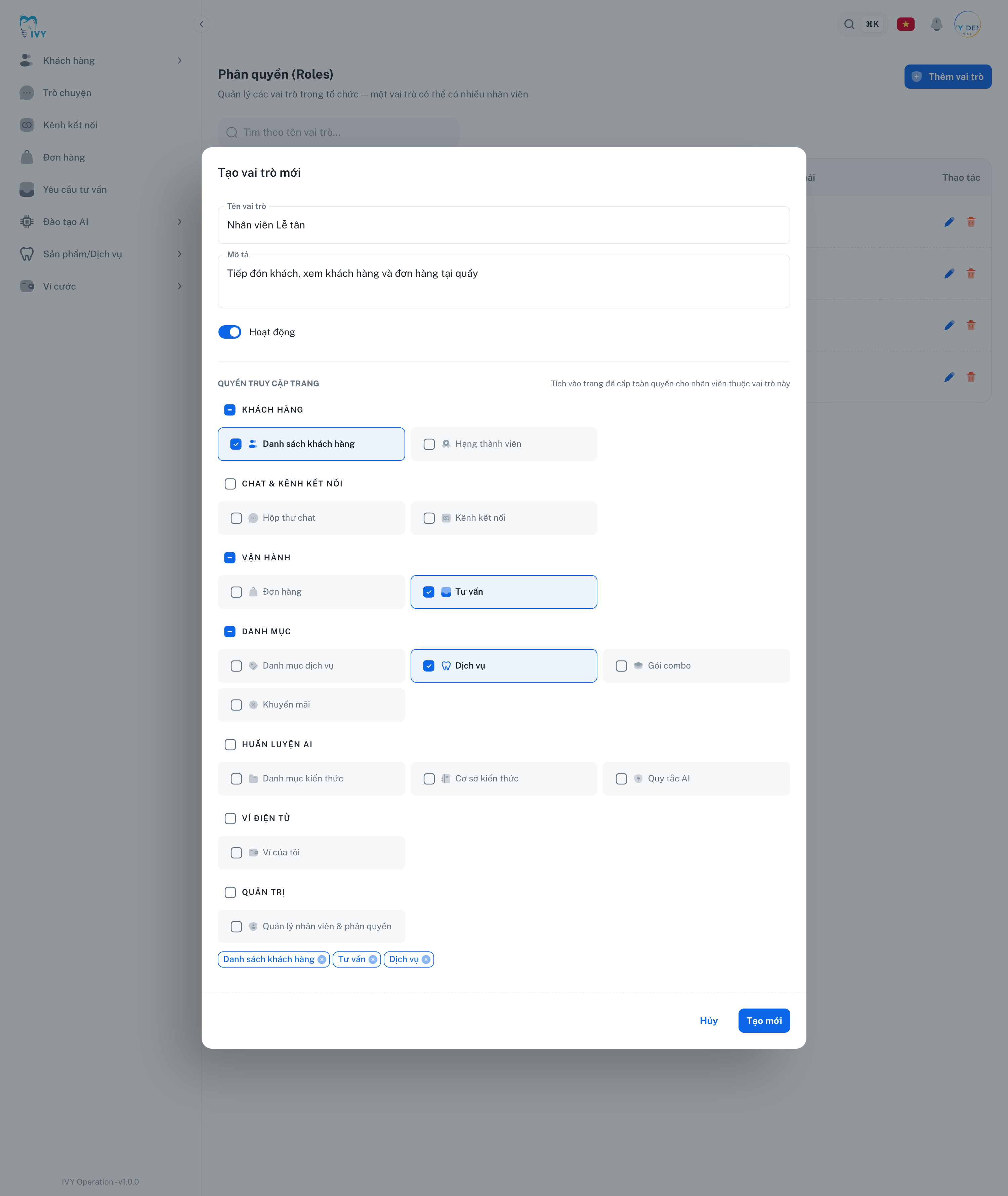Click the pencil edit icon in second row
This screenshot has width=1008, height=1196.
(x=949, y=274)
